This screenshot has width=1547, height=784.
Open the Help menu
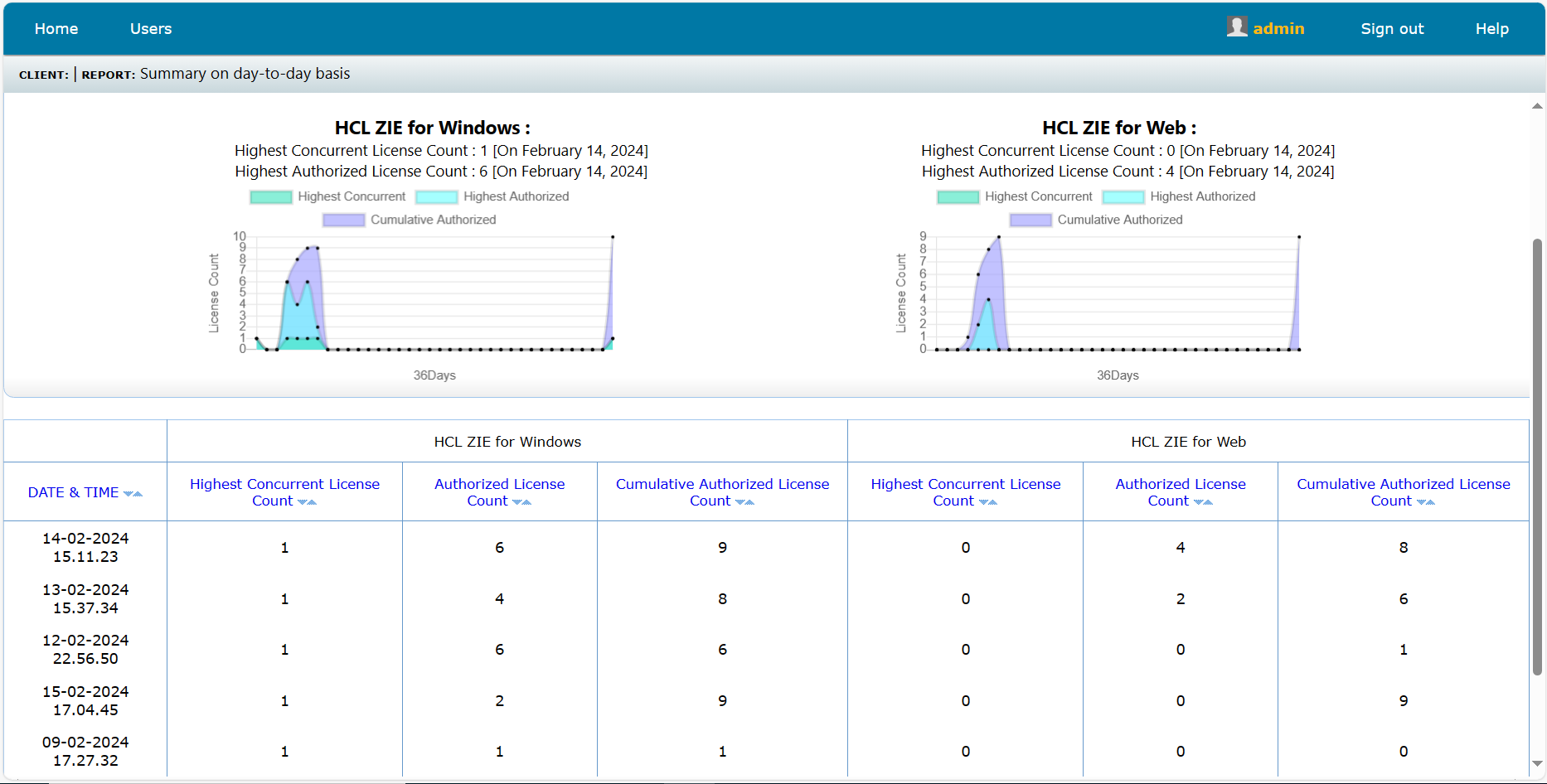pos(1491,29)
